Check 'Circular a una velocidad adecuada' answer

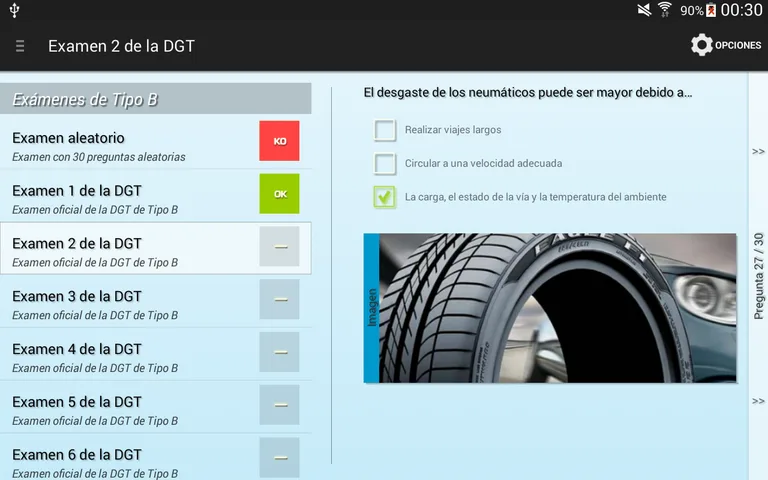[x=385, y=164]
